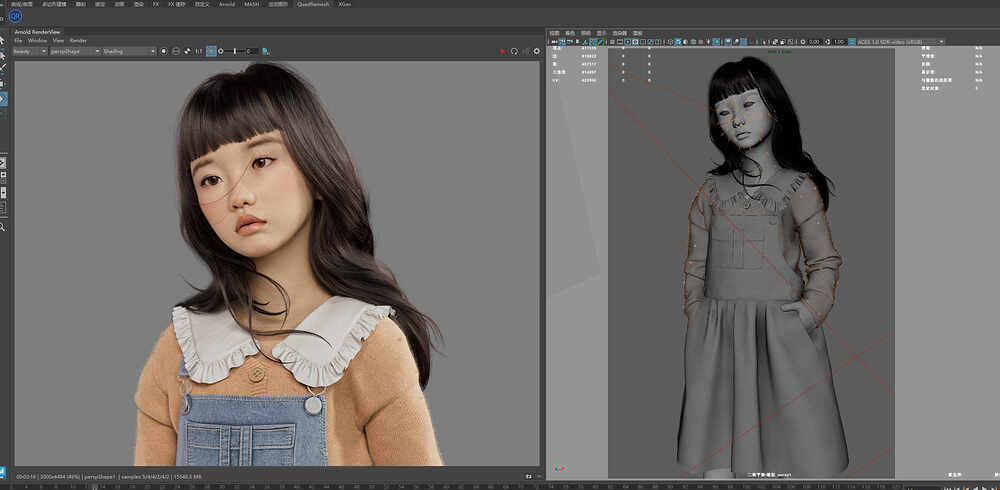
Task: Open the last viewport panel menu
Action: coord(637,33)
